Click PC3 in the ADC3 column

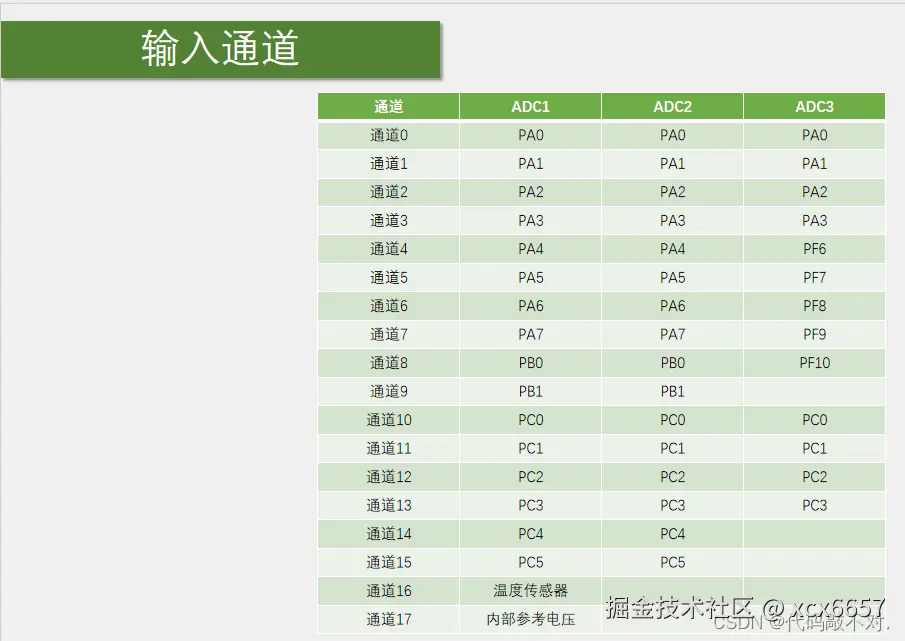point(814,505)
